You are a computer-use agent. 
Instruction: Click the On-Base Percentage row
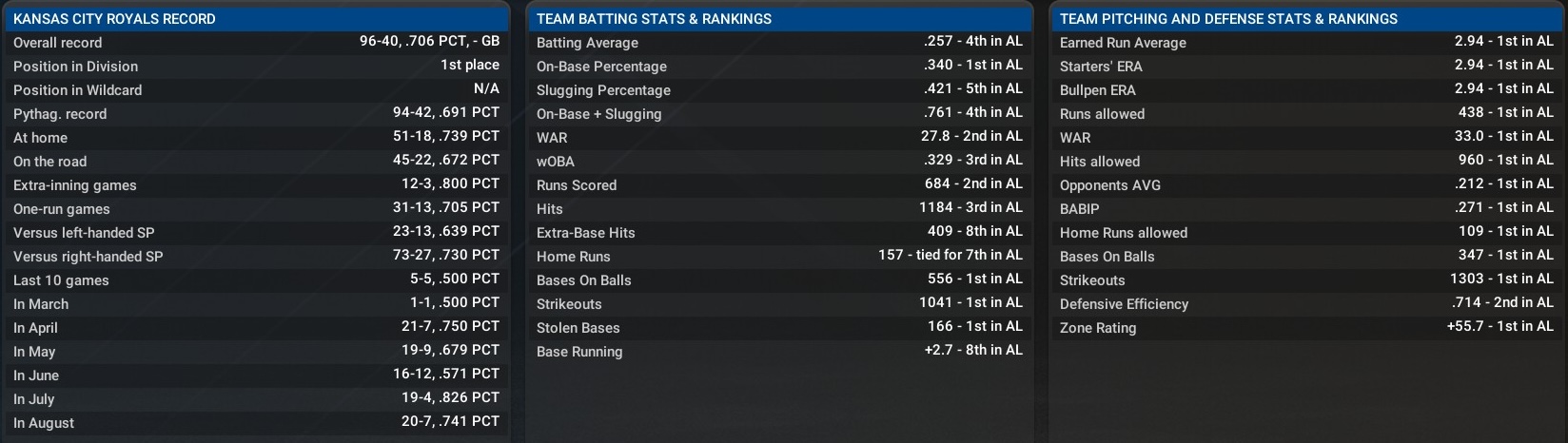pos(779,67)
